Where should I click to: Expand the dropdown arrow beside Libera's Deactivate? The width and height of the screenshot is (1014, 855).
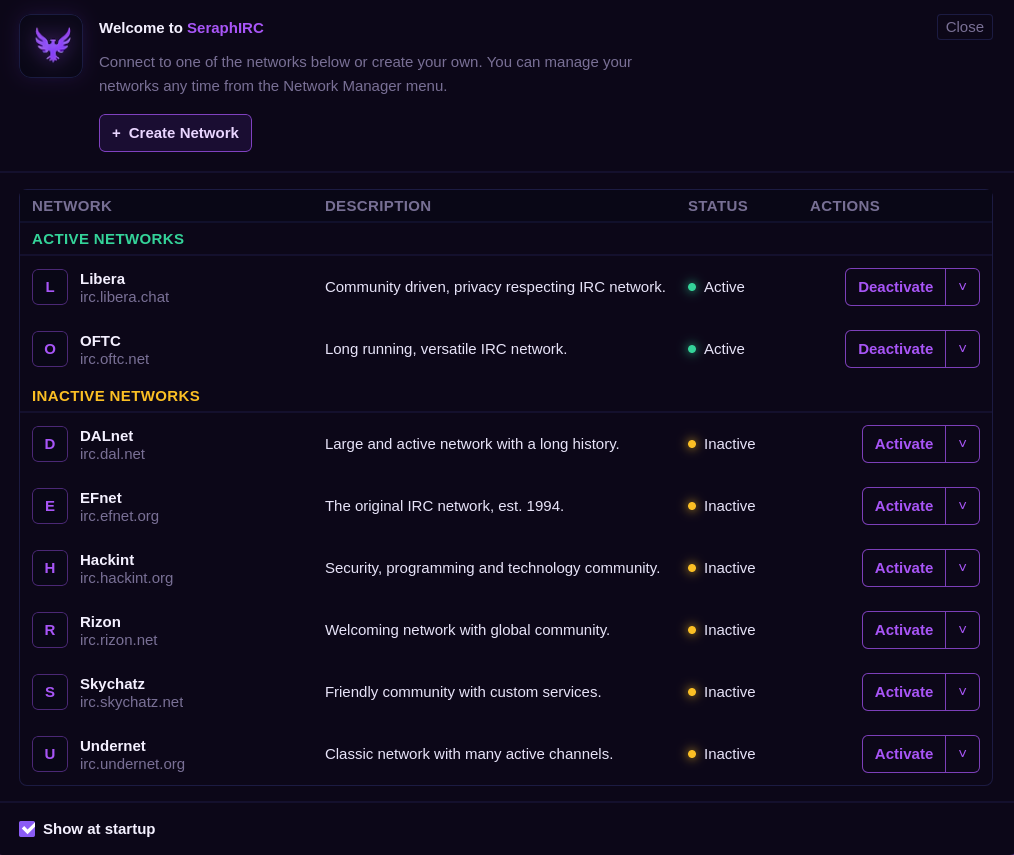[962, 287]
